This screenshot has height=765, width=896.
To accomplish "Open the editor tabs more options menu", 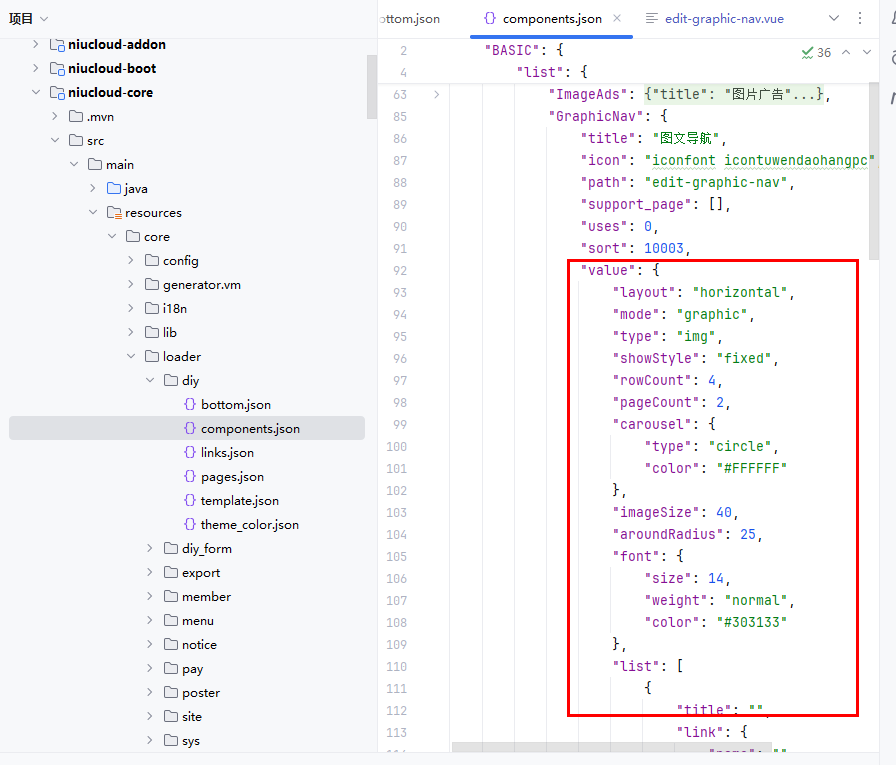I will pos(860,18).
